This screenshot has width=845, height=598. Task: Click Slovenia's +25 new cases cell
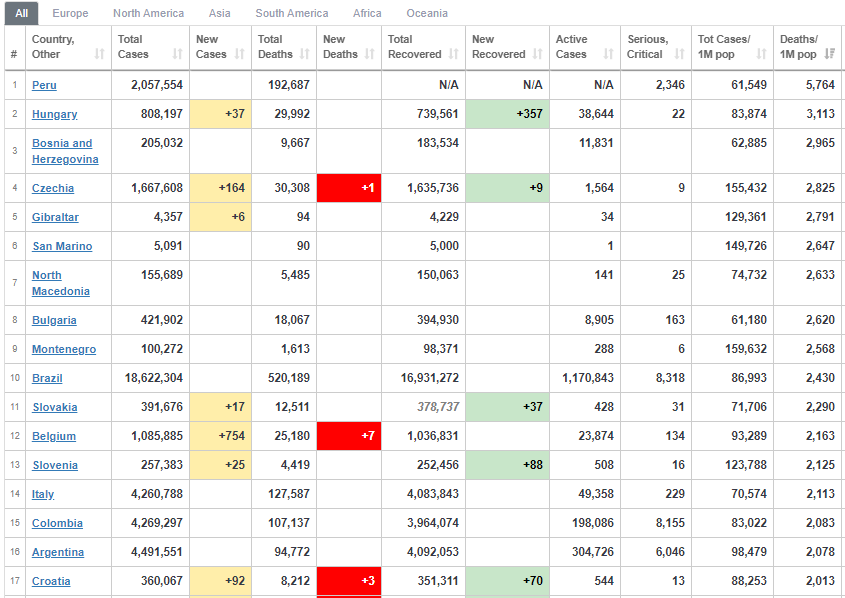pyautogui.click(x=220, y=465)
